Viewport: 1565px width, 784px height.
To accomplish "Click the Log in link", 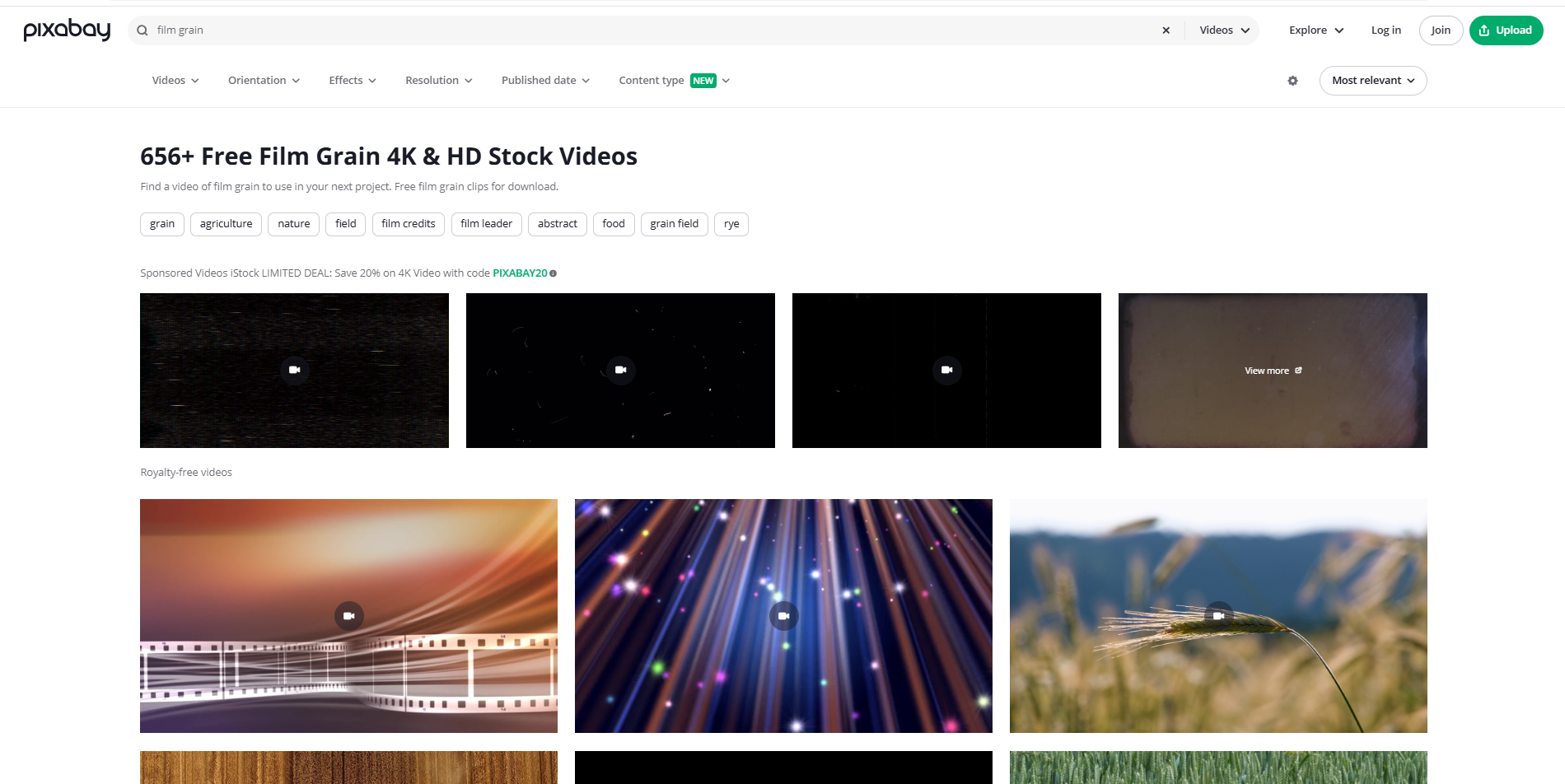I will 1385,30.
